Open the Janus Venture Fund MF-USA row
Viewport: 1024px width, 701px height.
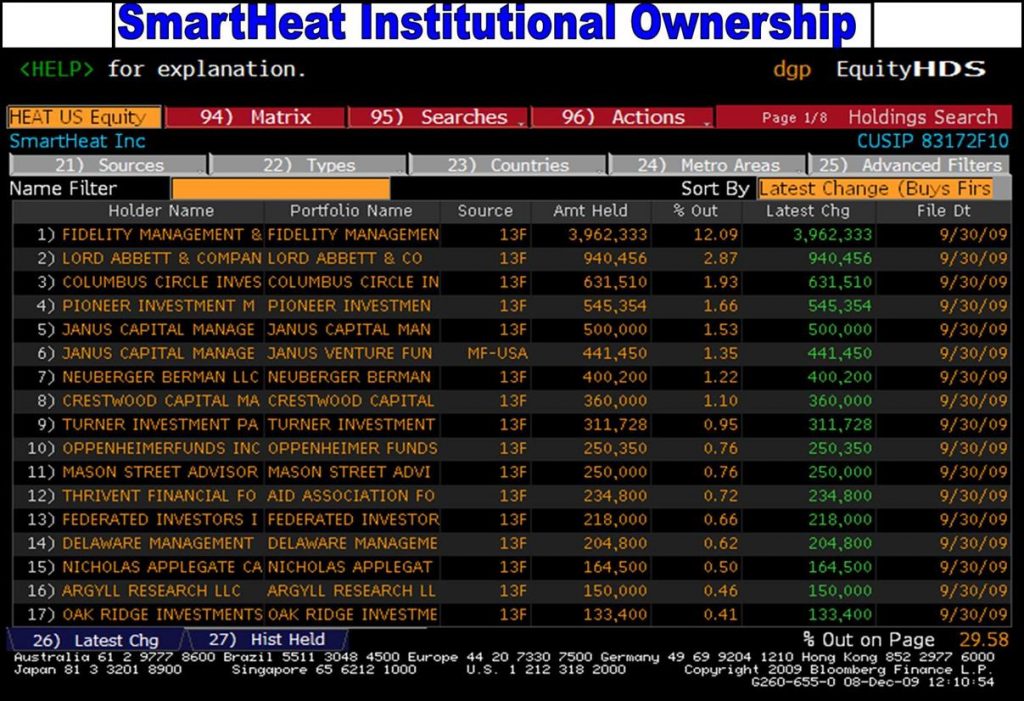pos(350,353)
